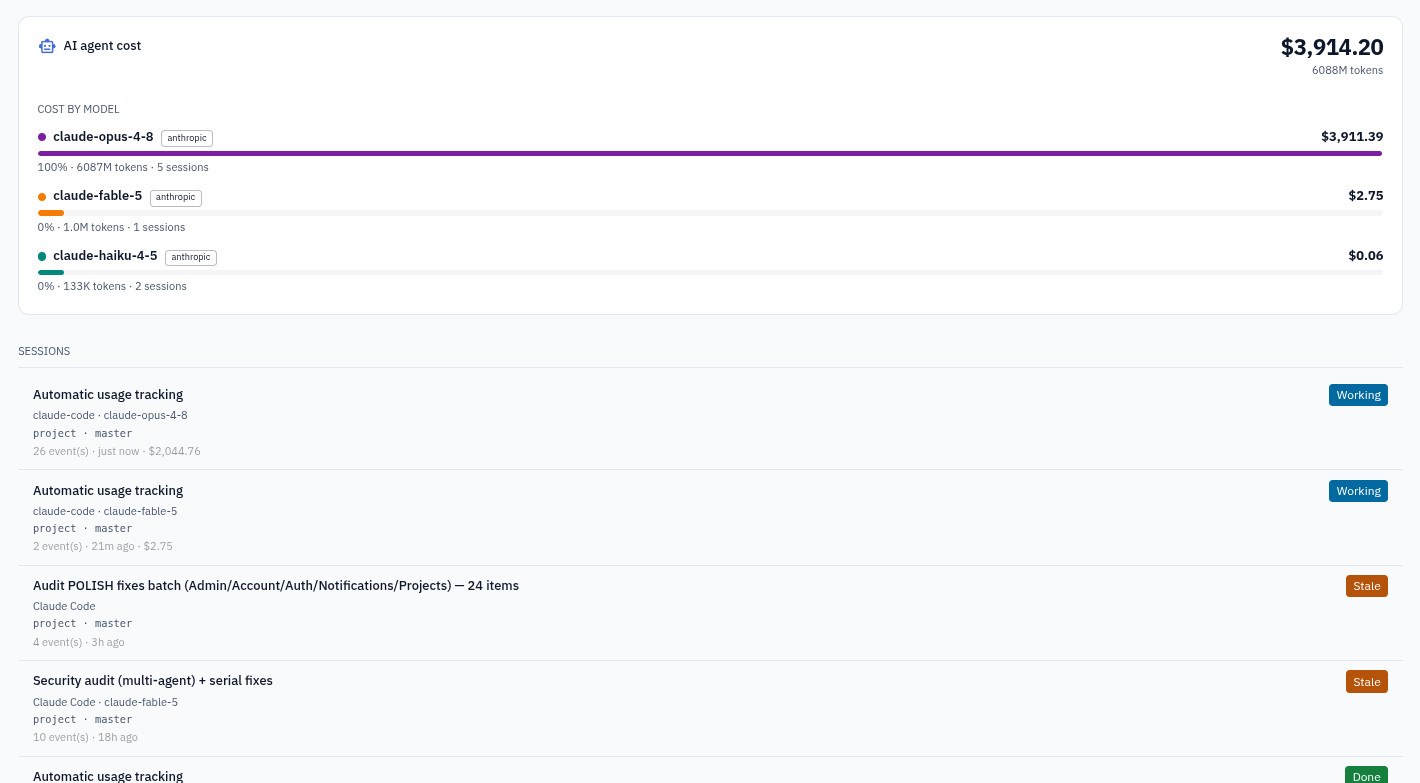Viewport: 1420px width, 783px height.
Task: Click the $0.06 haiku cost value
Action: click(1365, 256)
